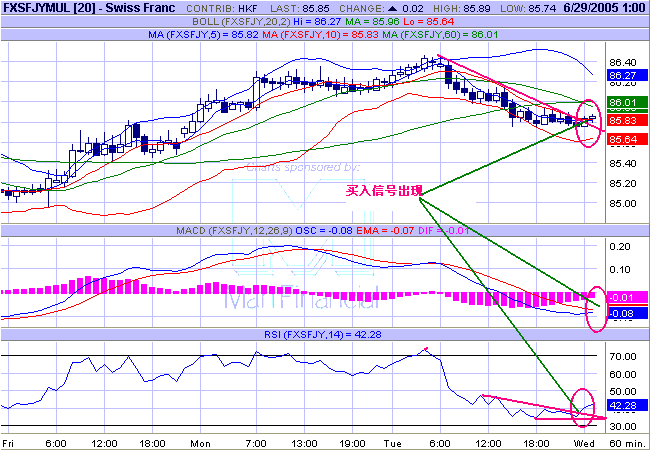Click the 0.10 label on MACD axis
The height and width of the screenshot is (450, 650).
click(x=621, y=270)
